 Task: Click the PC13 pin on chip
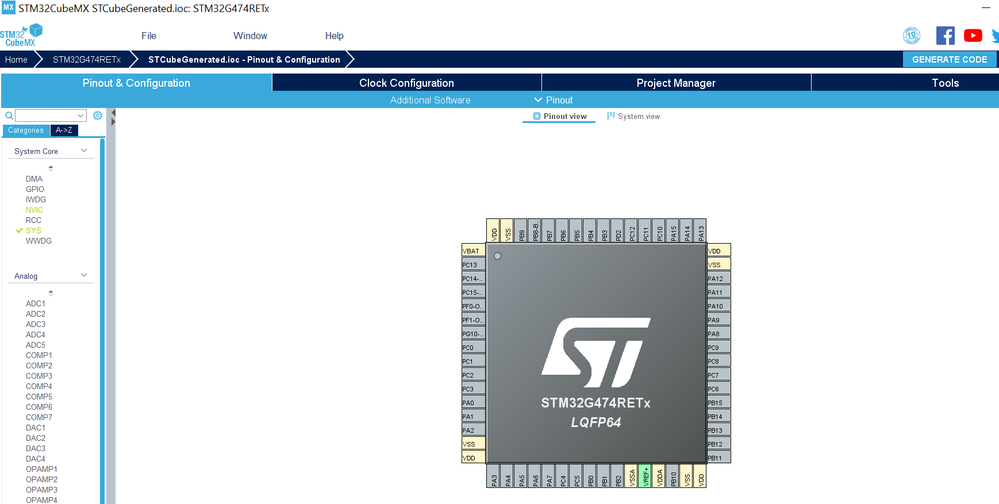point(473,264)
